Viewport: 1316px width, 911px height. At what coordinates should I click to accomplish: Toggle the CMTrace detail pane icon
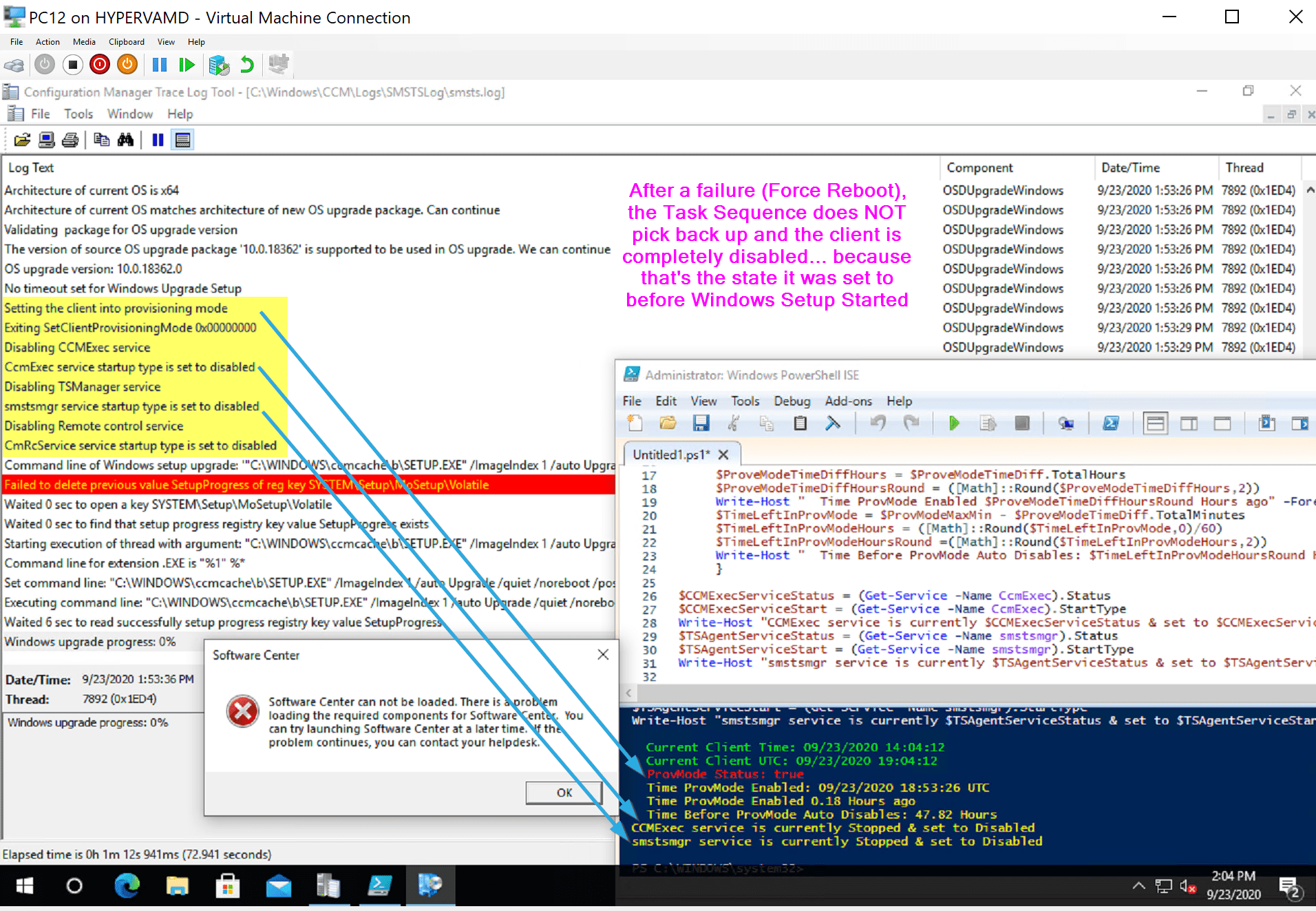coord(182,140)
